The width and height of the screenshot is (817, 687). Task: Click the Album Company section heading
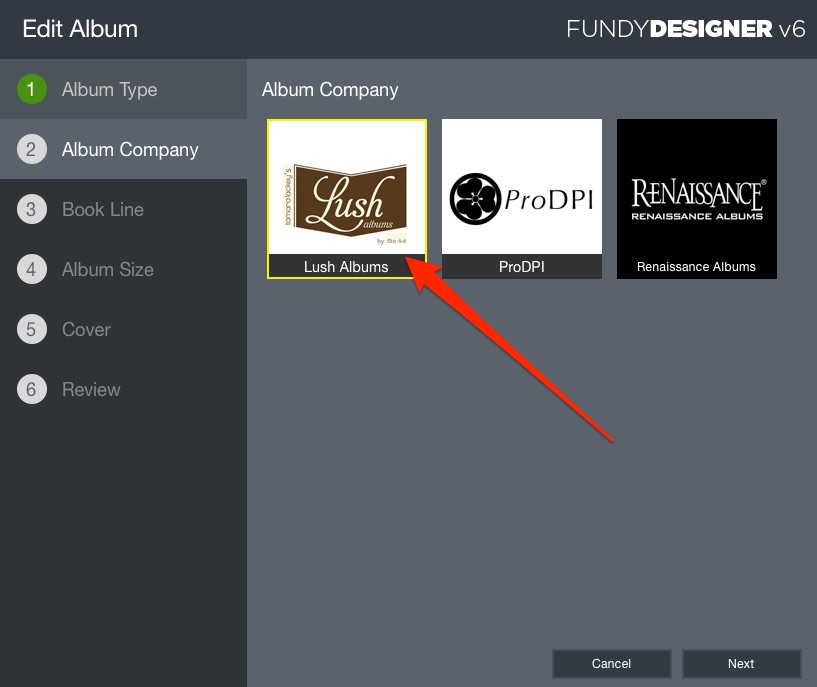pos(330,90)
